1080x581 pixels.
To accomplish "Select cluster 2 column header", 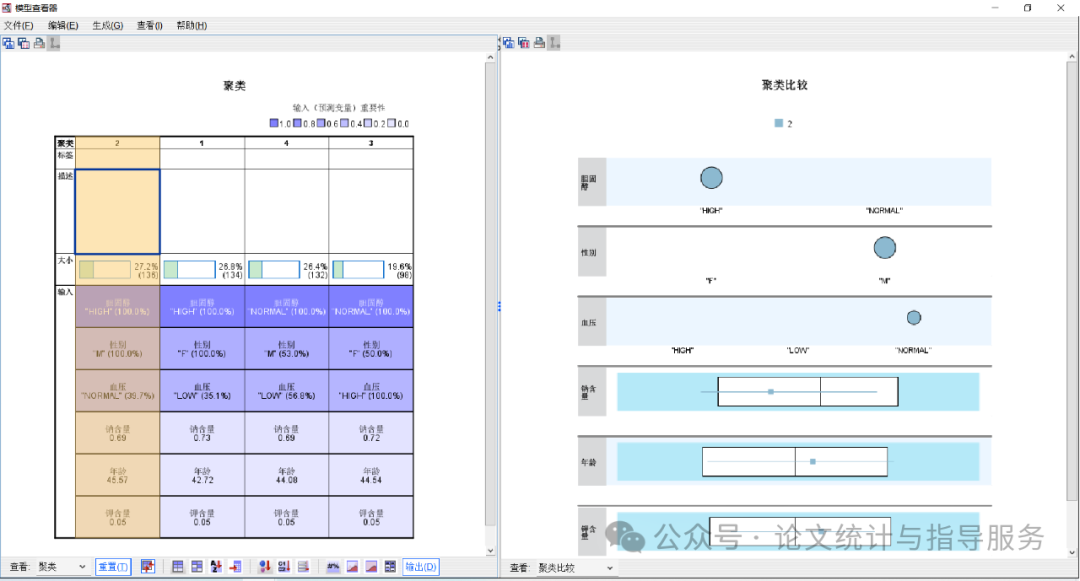I will pyautogui.click(x=117, y=143).
